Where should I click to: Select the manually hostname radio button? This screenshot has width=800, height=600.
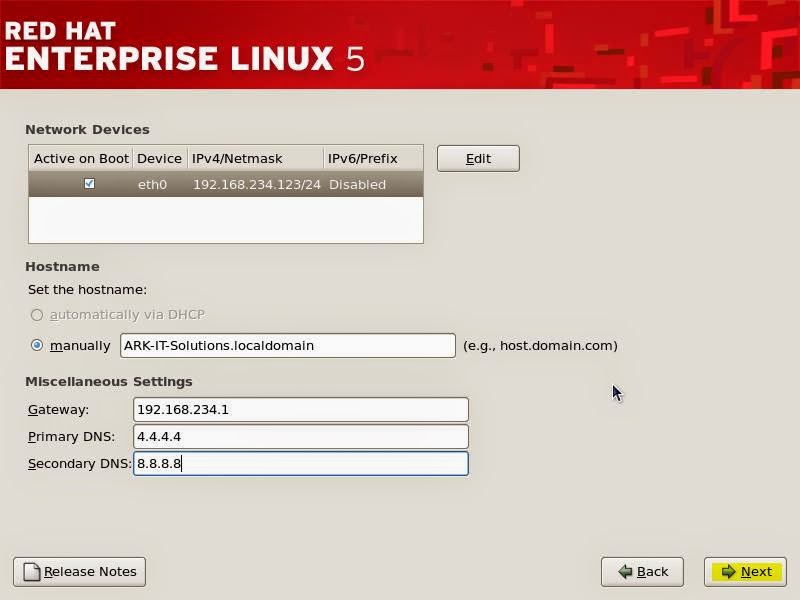(x=37, y=345)
